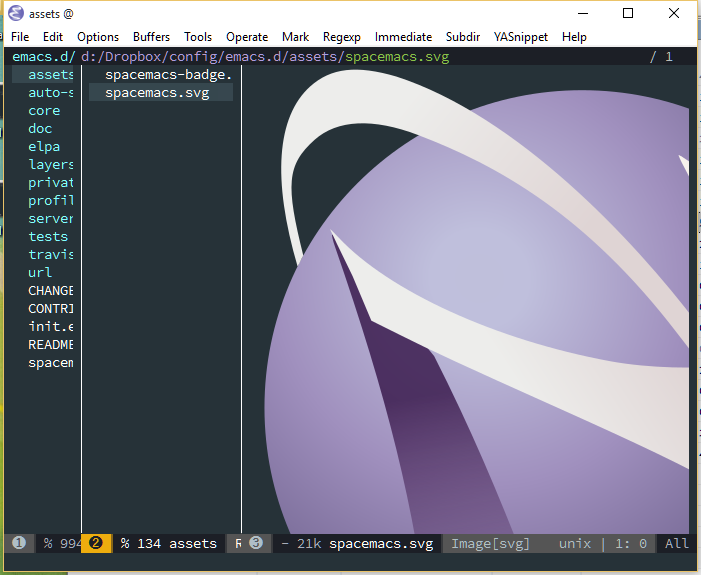Click window number 2 indicator in modeline
701x575 pixels.
[x=96, y=543]
